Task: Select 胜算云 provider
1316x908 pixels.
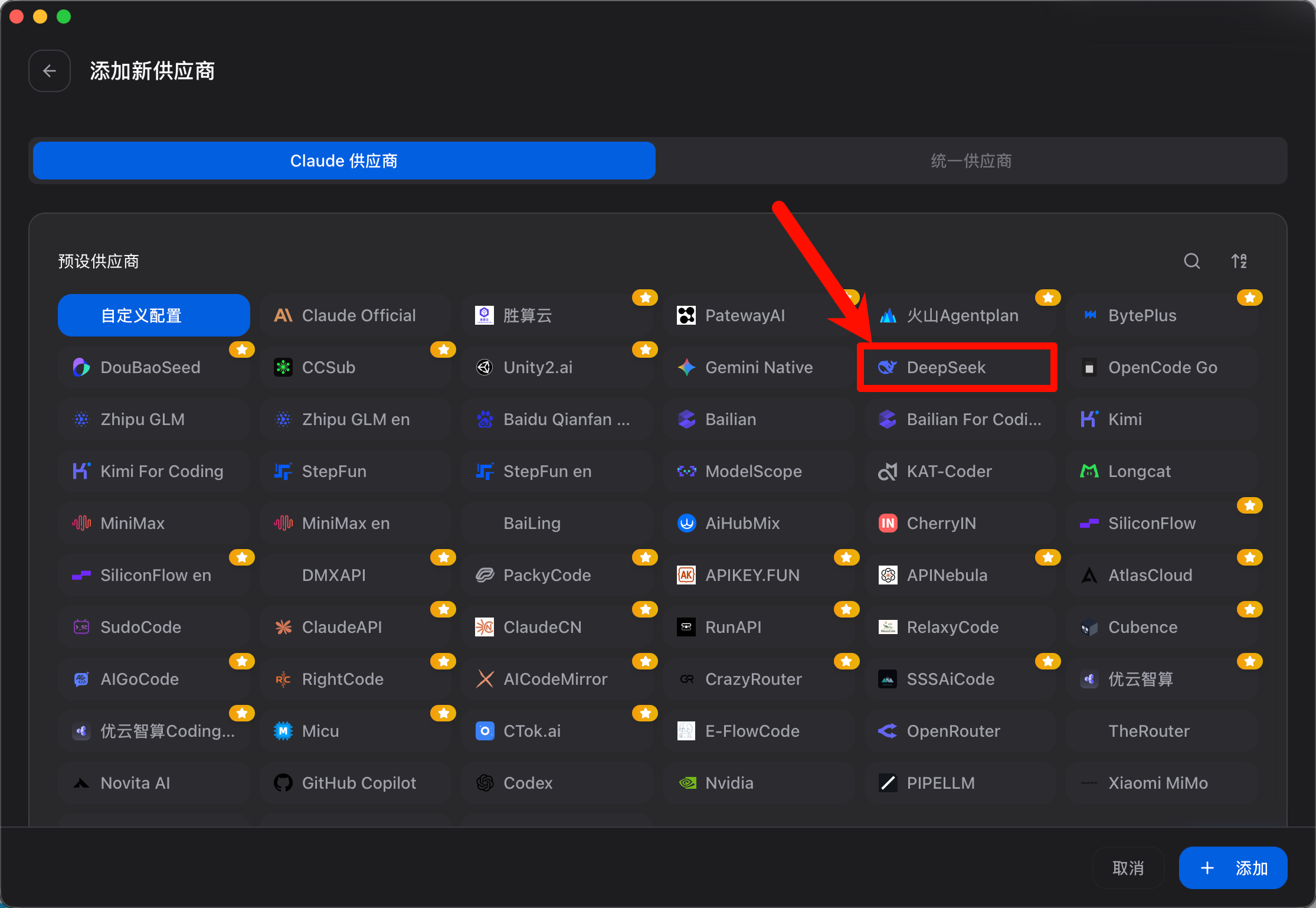Action: [x=557, y=315]
